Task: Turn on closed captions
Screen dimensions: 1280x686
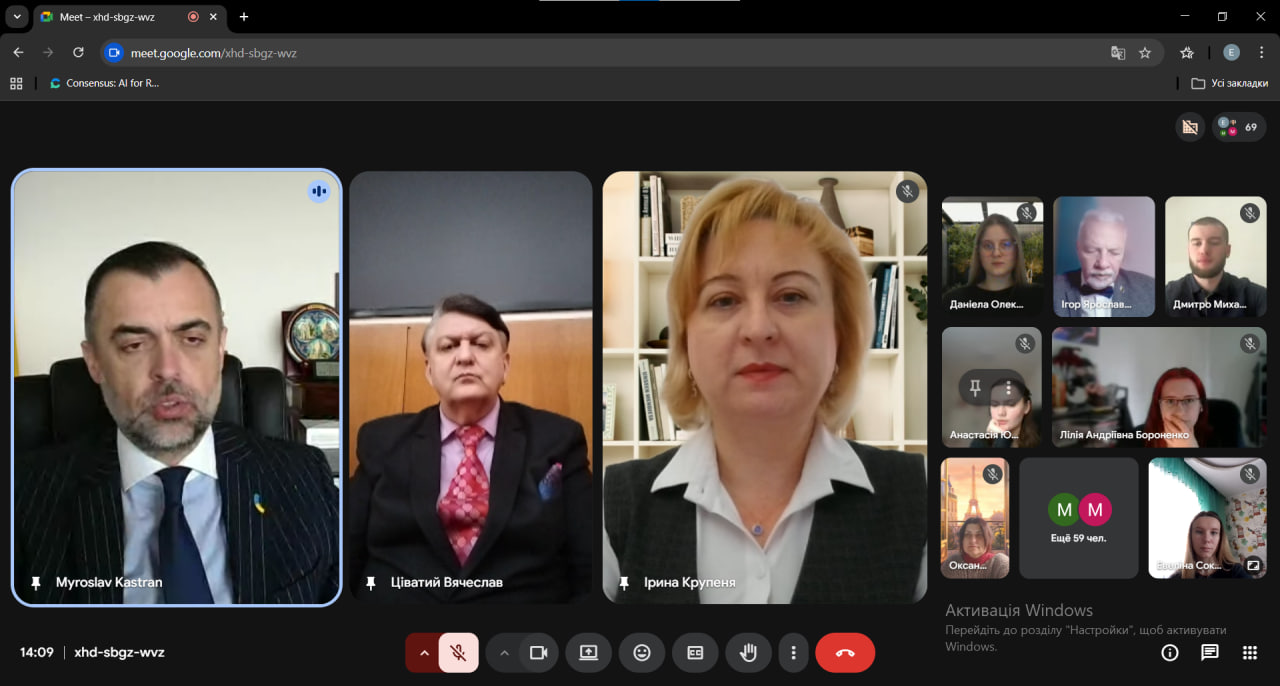Action: pos(695,653)
